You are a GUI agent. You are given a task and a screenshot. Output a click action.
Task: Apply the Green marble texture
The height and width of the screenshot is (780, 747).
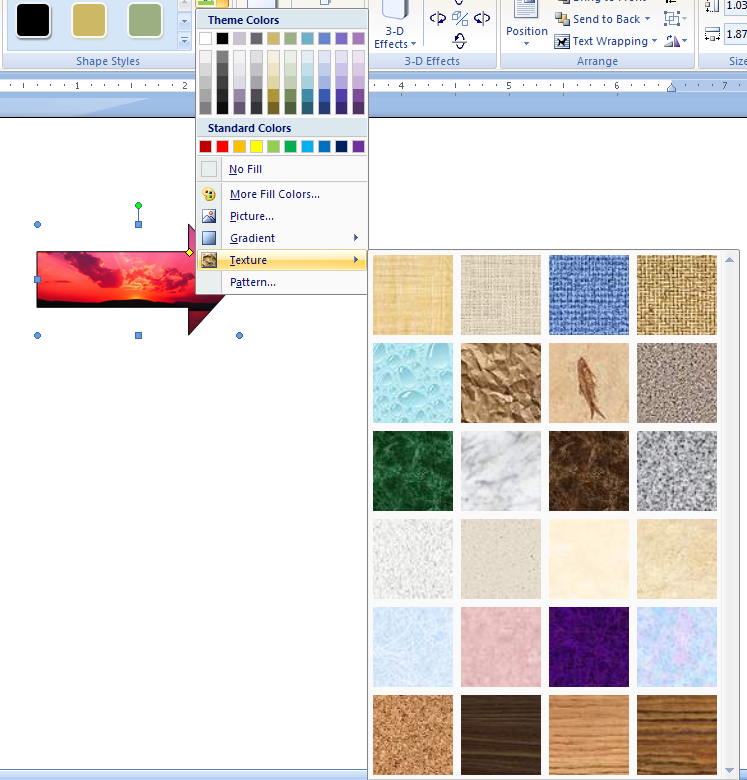pyautogui.click(x=413, y=471)
